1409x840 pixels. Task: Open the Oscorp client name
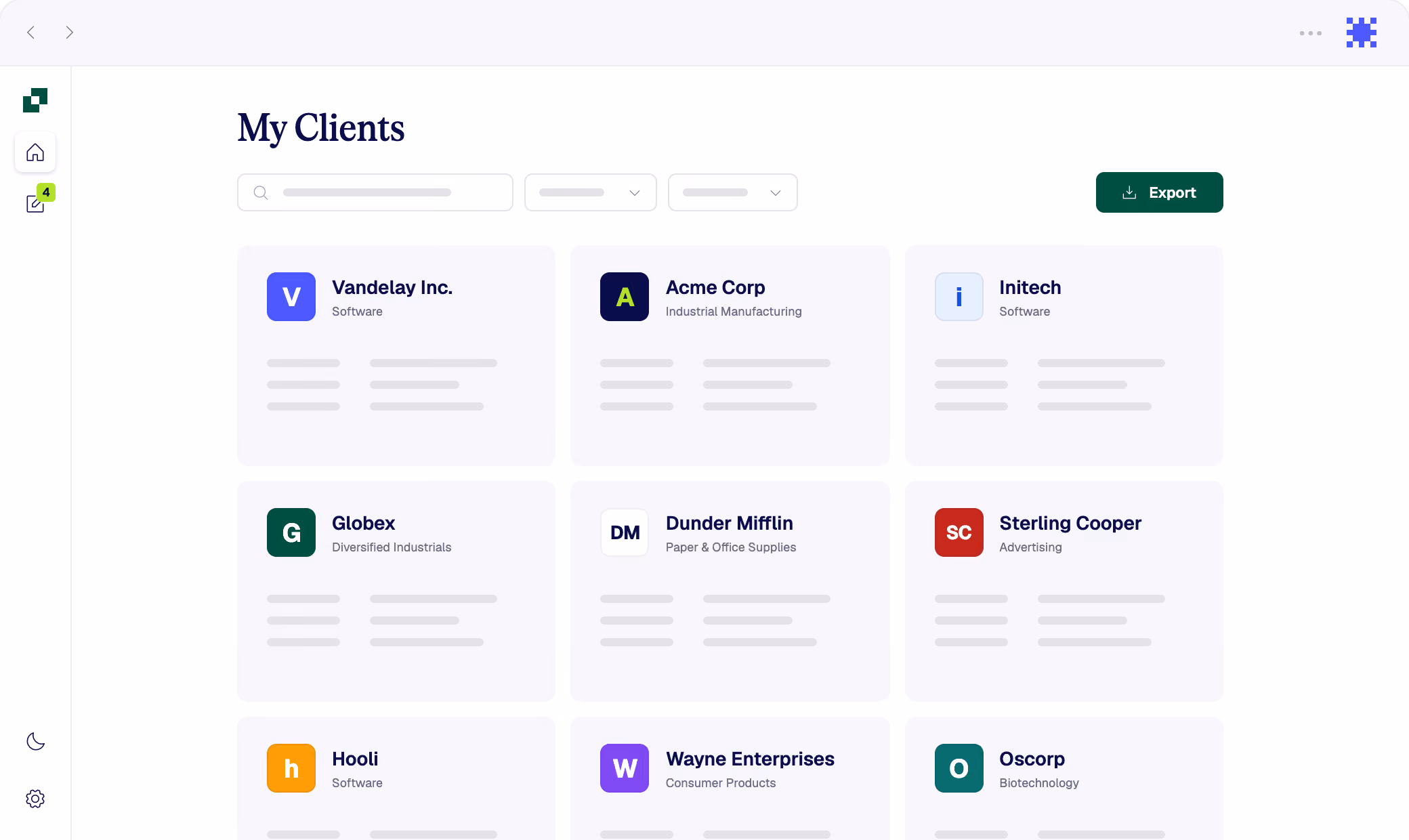[1032, 759]
